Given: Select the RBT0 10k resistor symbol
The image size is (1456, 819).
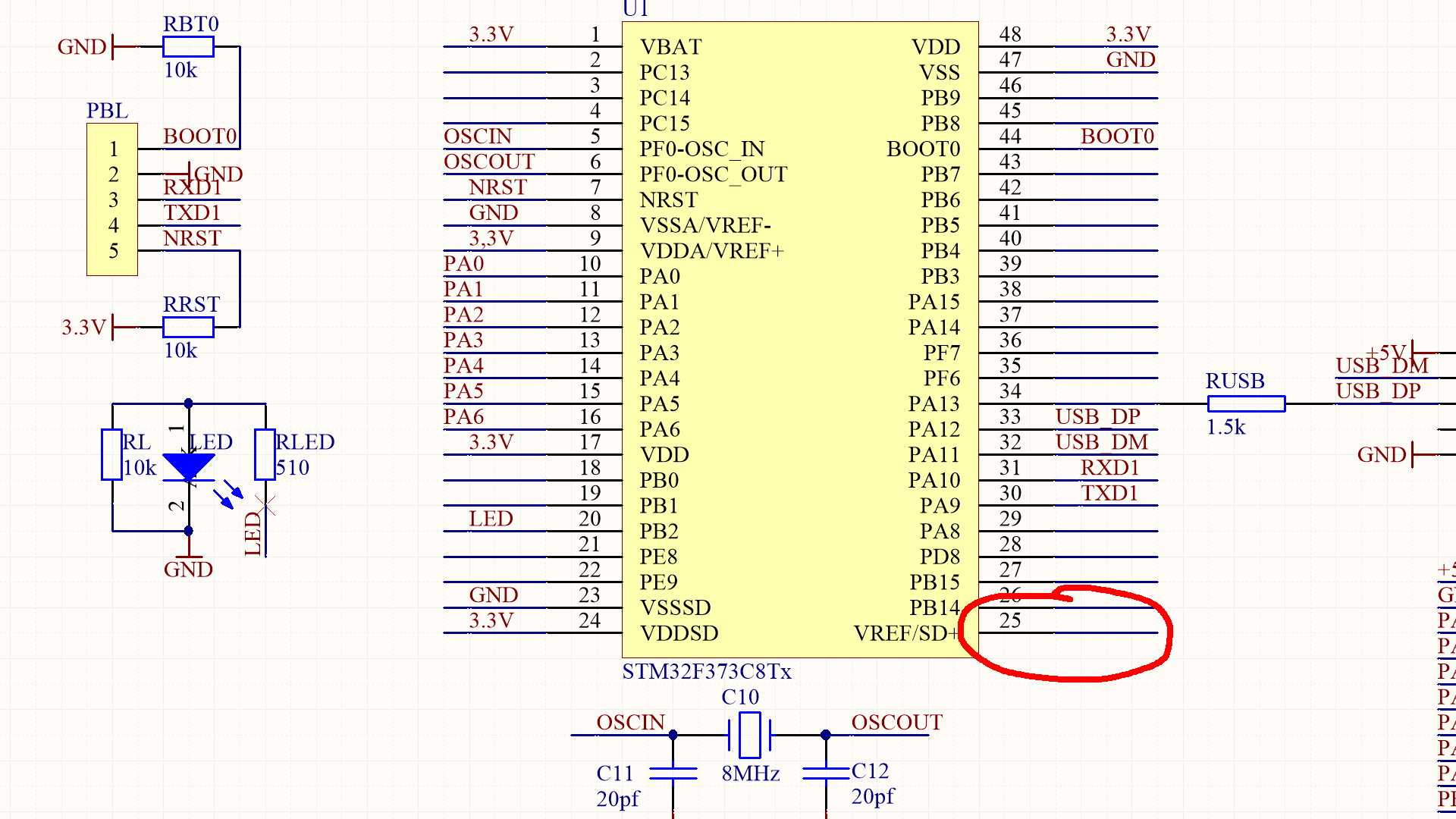Looking at the screenshot, I should pyautogui.click(x=187, y=47).
